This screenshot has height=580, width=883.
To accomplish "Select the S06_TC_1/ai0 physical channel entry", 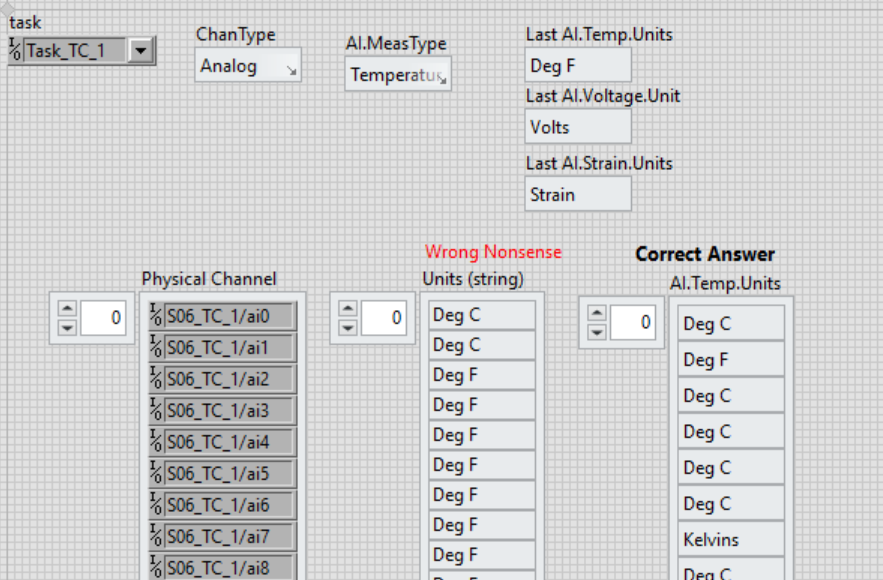I will pos(229,316).
